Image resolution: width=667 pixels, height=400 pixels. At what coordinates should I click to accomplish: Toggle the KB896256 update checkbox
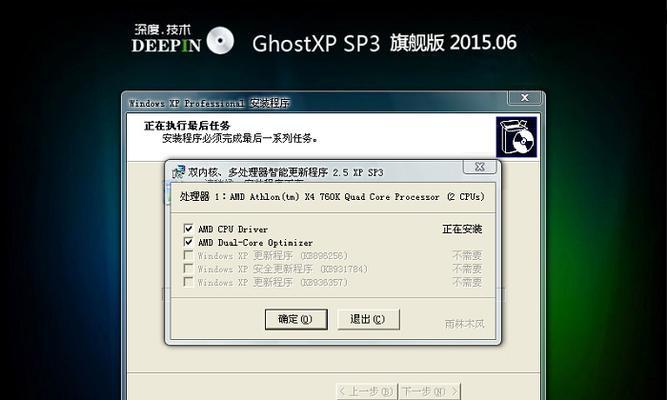(x=188, y=255)
